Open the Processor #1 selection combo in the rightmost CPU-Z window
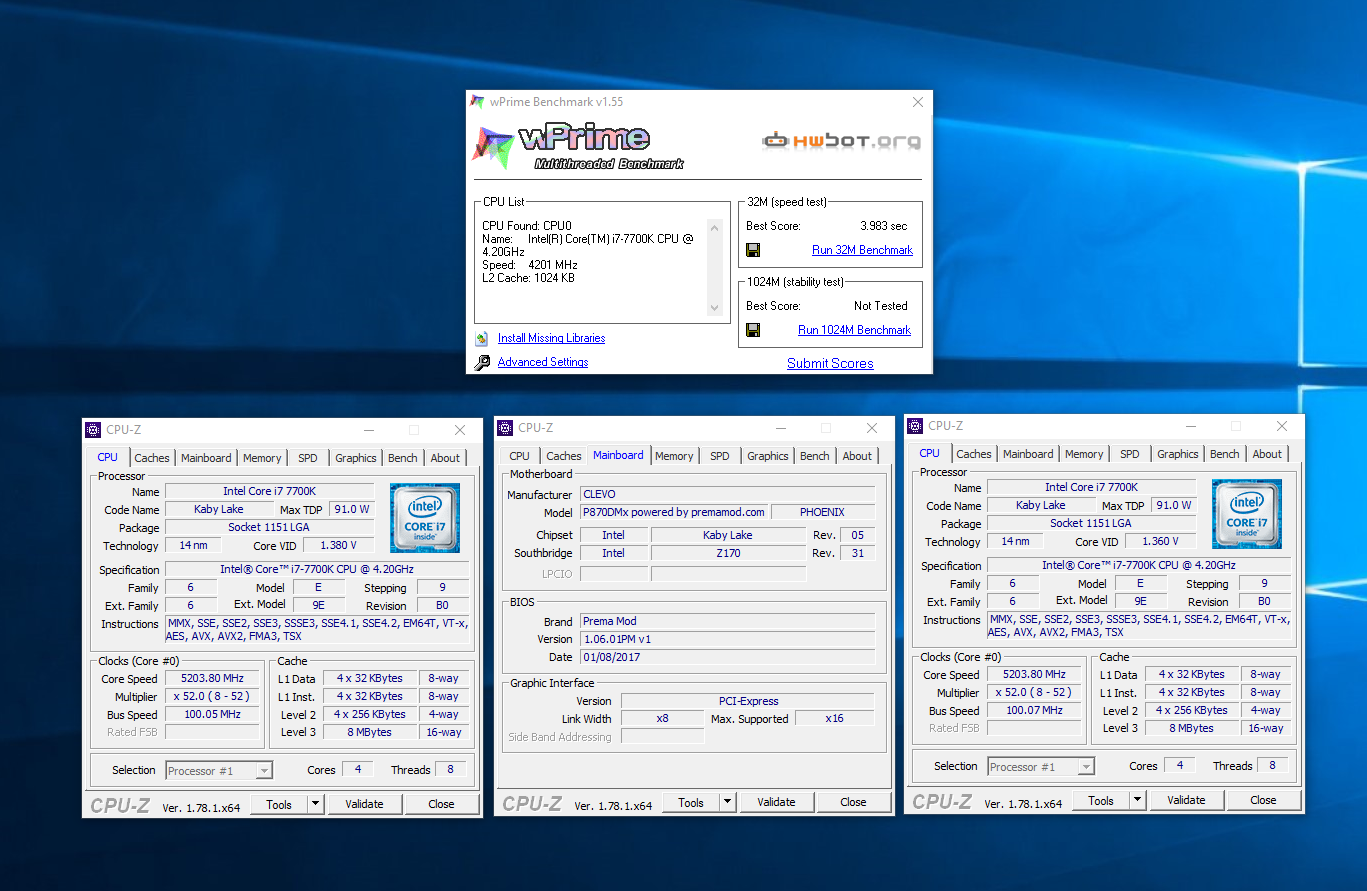Image resolution: width=1367 pixels, height=891 pixels. click(x=1041, y=767)
